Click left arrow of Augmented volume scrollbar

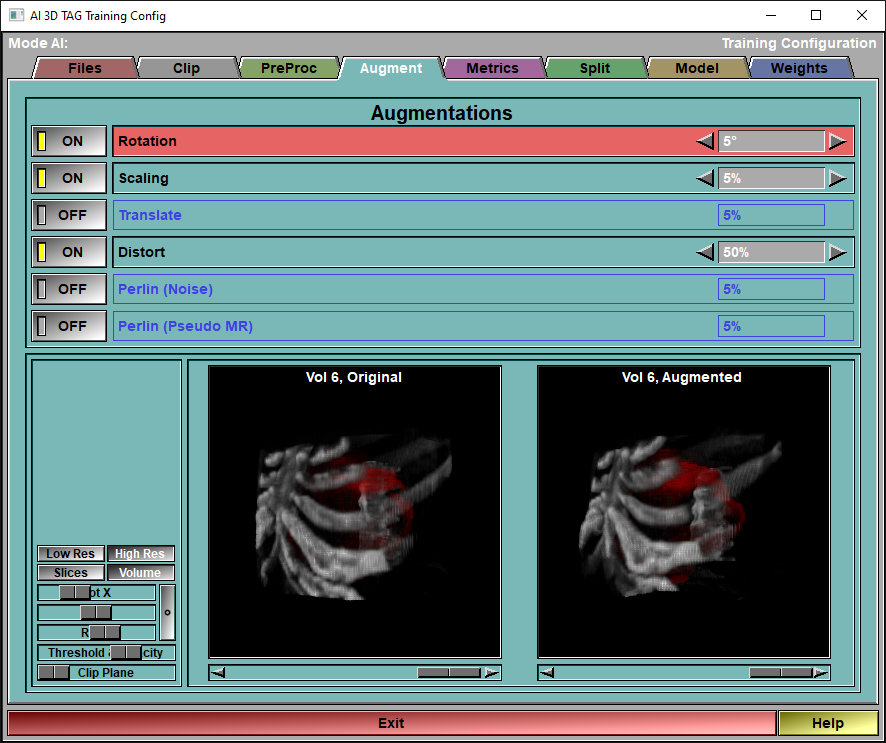tap(546, 672)
